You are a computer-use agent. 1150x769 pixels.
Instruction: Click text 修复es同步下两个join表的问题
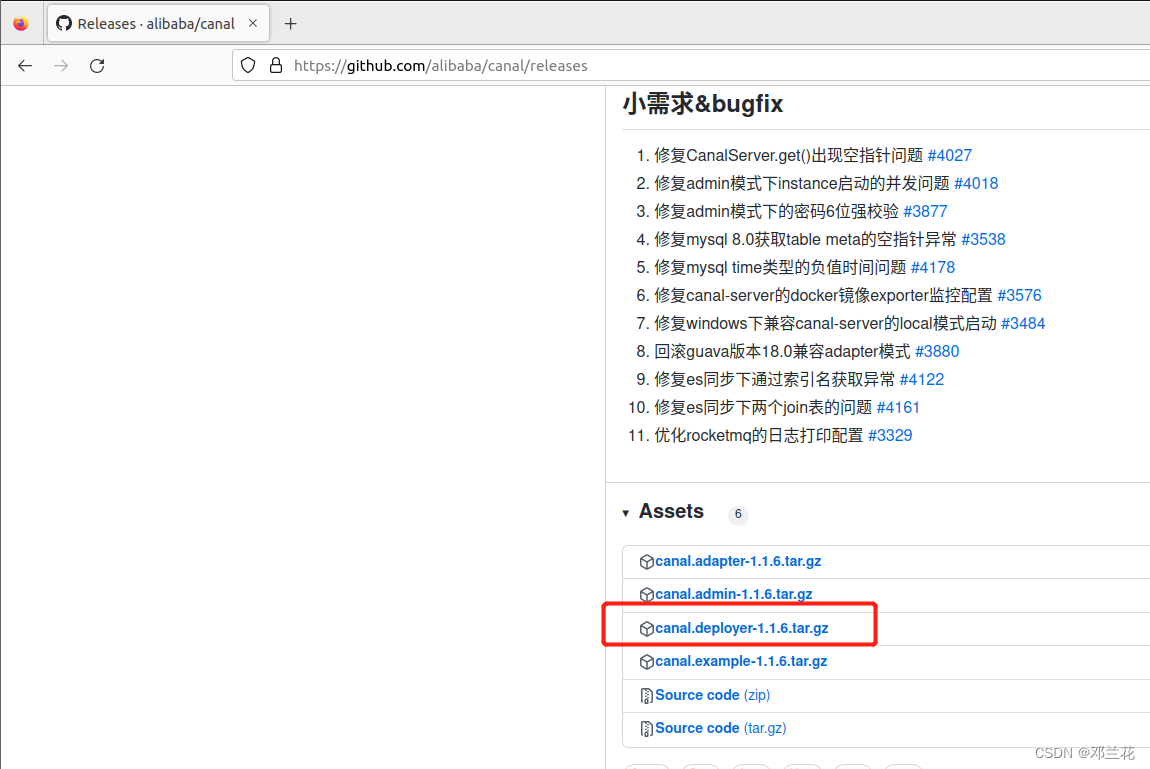[763, 408]
